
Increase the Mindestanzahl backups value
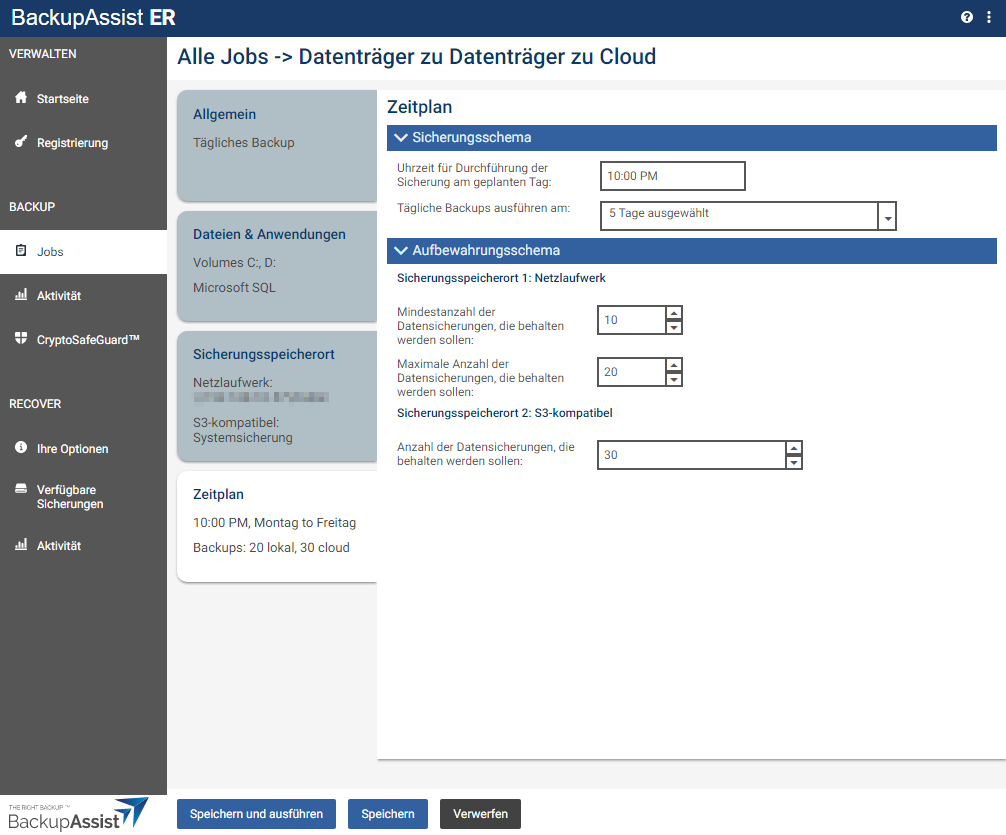[x=674, y=313]
